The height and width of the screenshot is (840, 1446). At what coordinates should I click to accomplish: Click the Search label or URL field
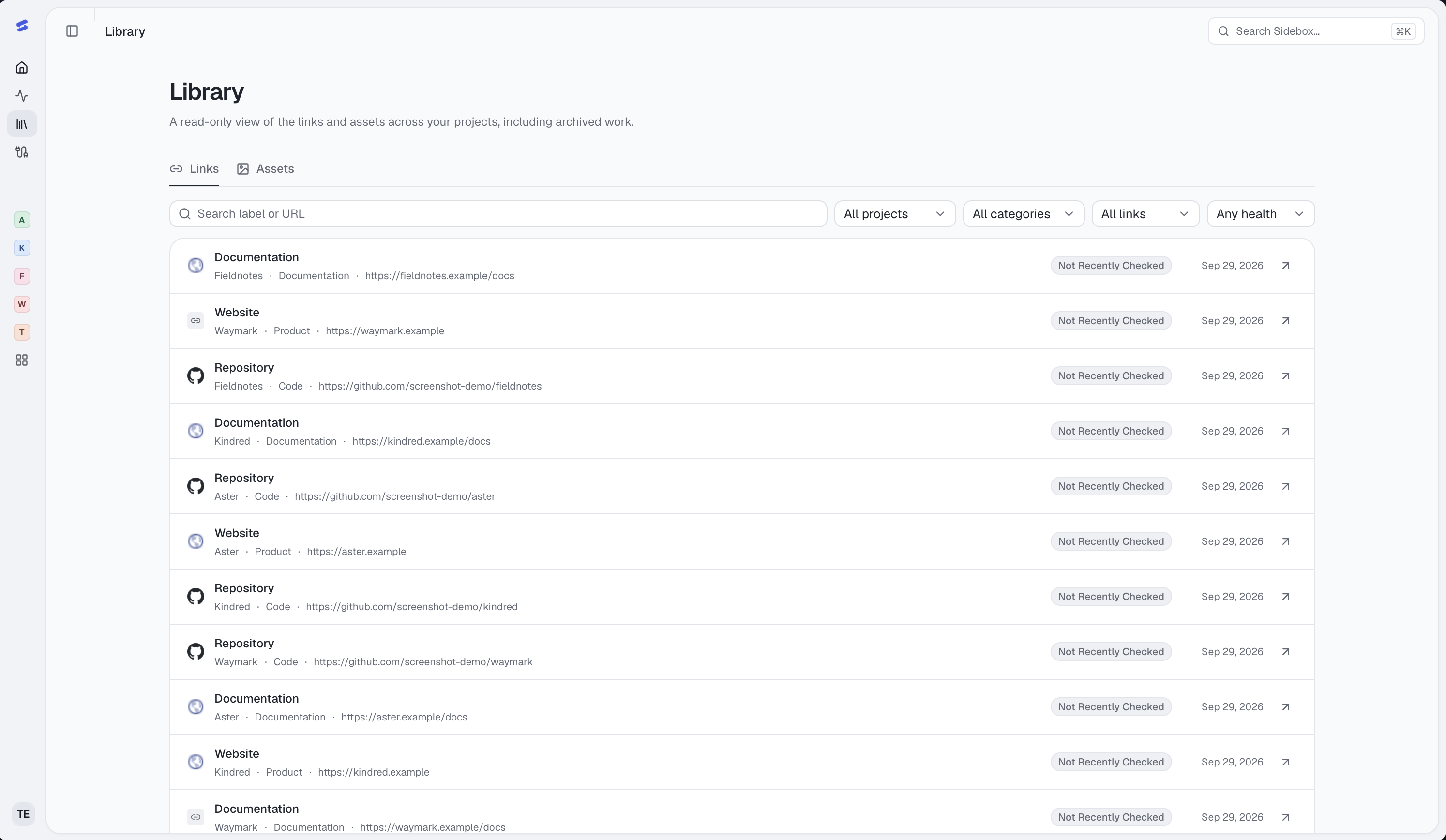point(498,214)
